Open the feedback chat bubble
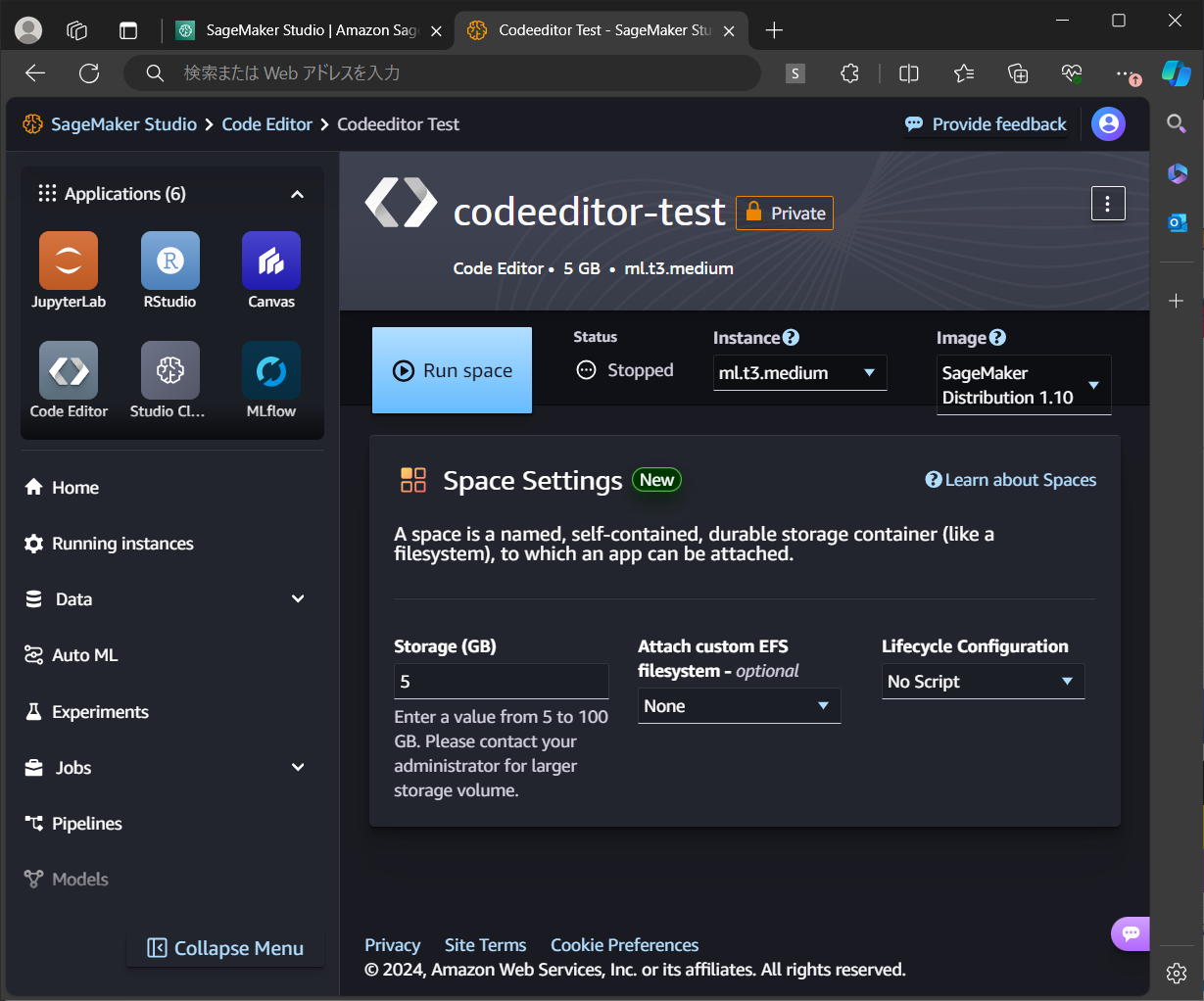Image resolution: width=1204 pixels, height=1001 pixels. (1132, 933)
